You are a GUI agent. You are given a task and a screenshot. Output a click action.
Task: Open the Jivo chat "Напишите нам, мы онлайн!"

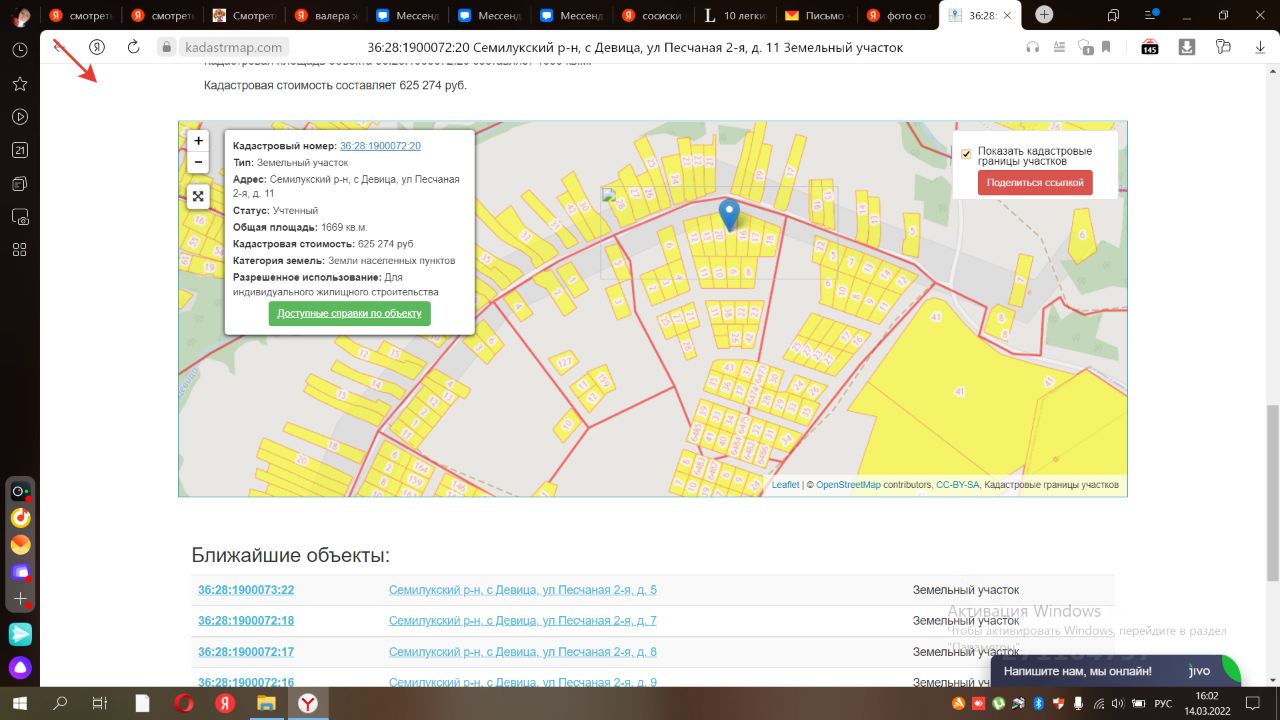[x=1116, y=671]
